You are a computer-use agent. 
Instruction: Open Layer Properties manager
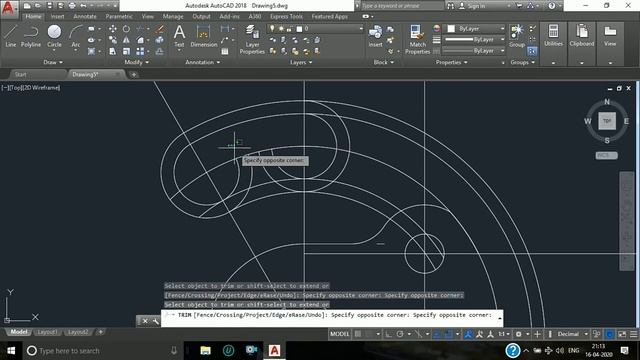click(252, 39)
